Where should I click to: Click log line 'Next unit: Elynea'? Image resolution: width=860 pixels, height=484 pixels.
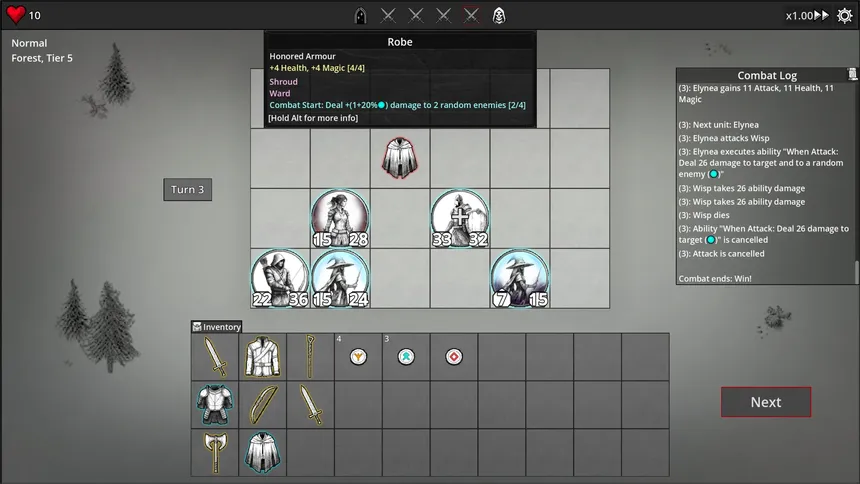click(x=718, y=125)
